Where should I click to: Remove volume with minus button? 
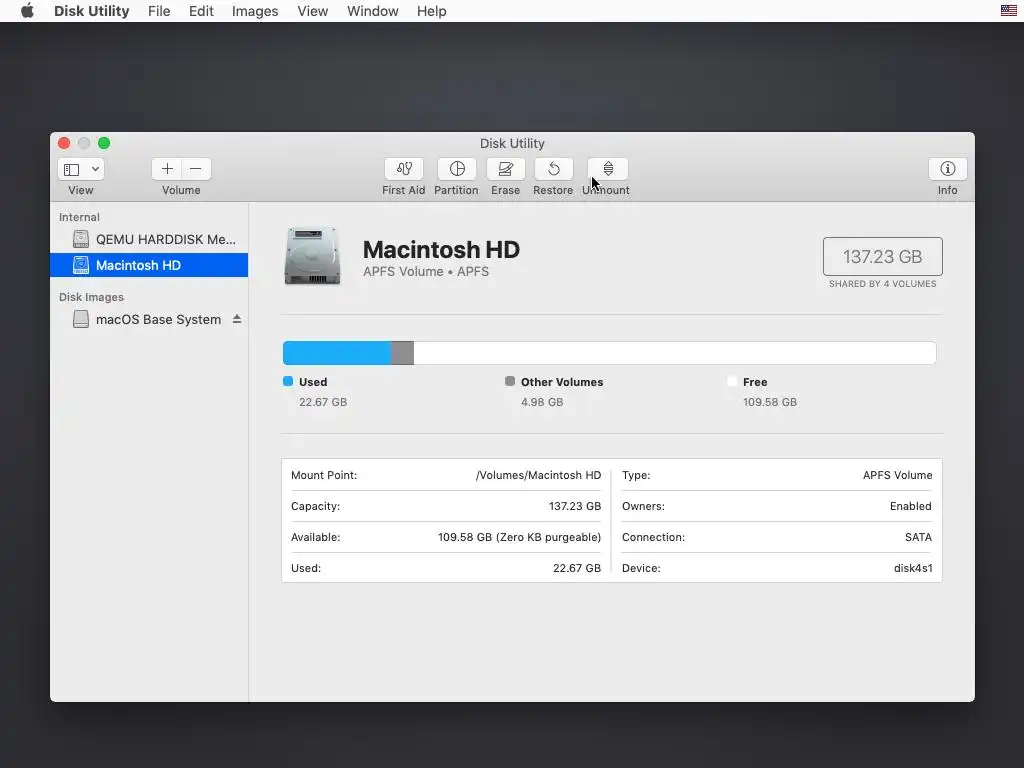point(196,169)
